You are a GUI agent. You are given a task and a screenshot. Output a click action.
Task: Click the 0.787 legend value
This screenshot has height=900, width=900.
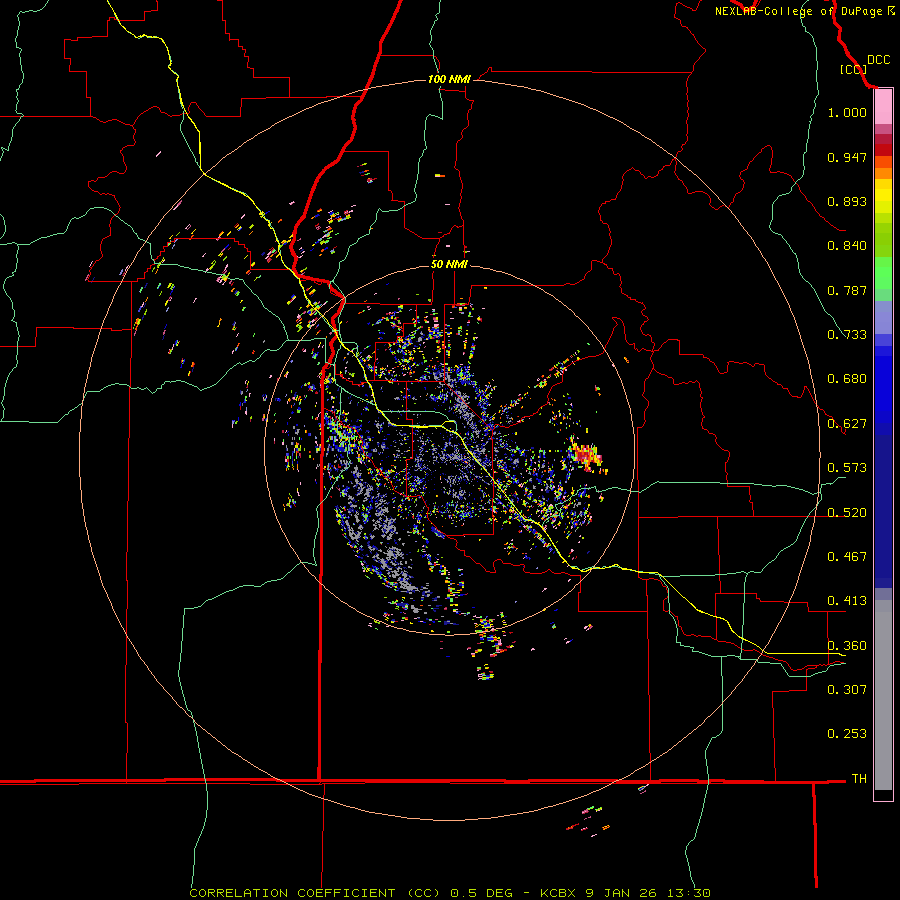[847, 290]
